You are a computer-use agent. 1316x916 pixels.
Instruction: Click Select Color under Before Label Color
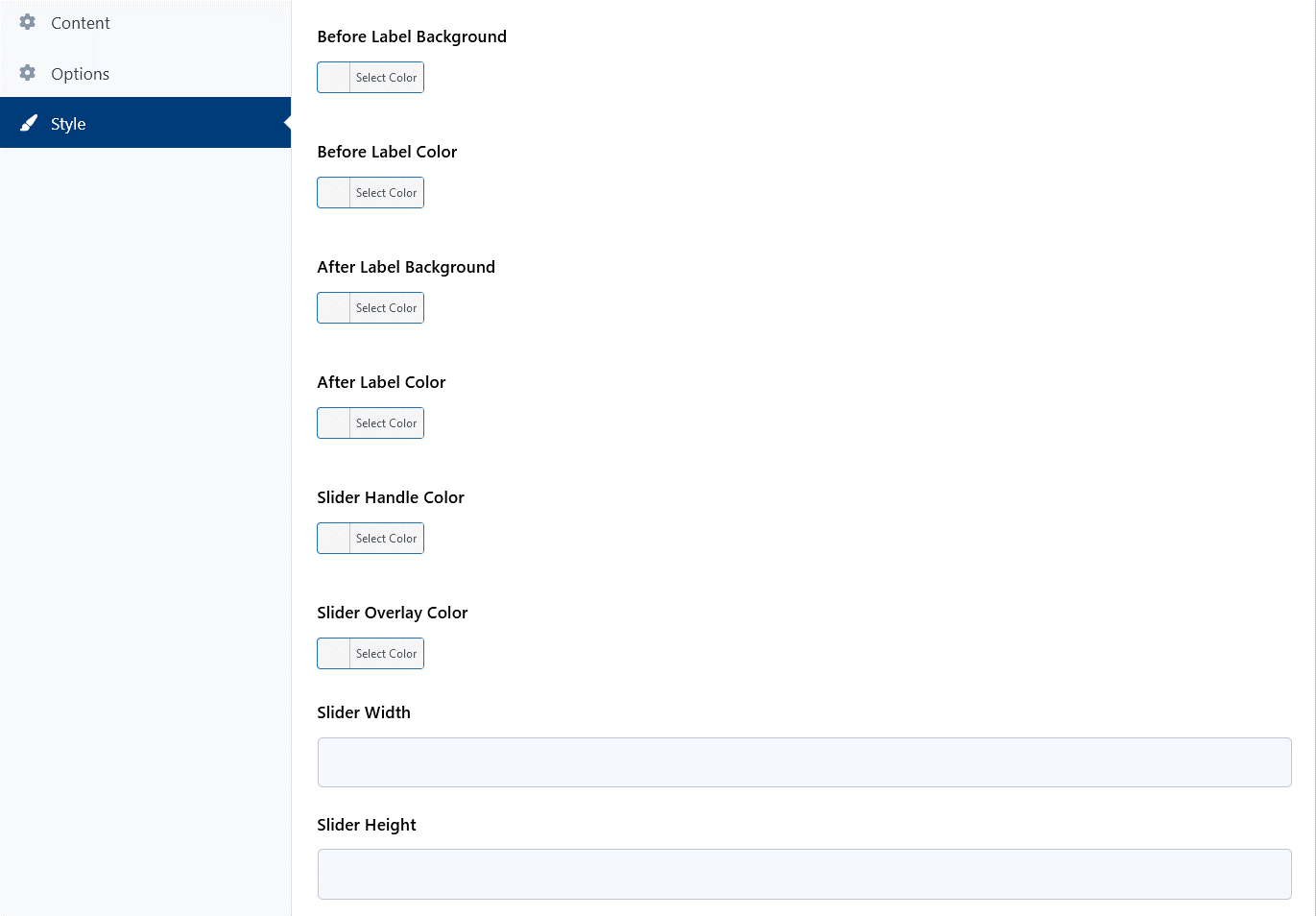pyautogui.click(x=386, y=192)
